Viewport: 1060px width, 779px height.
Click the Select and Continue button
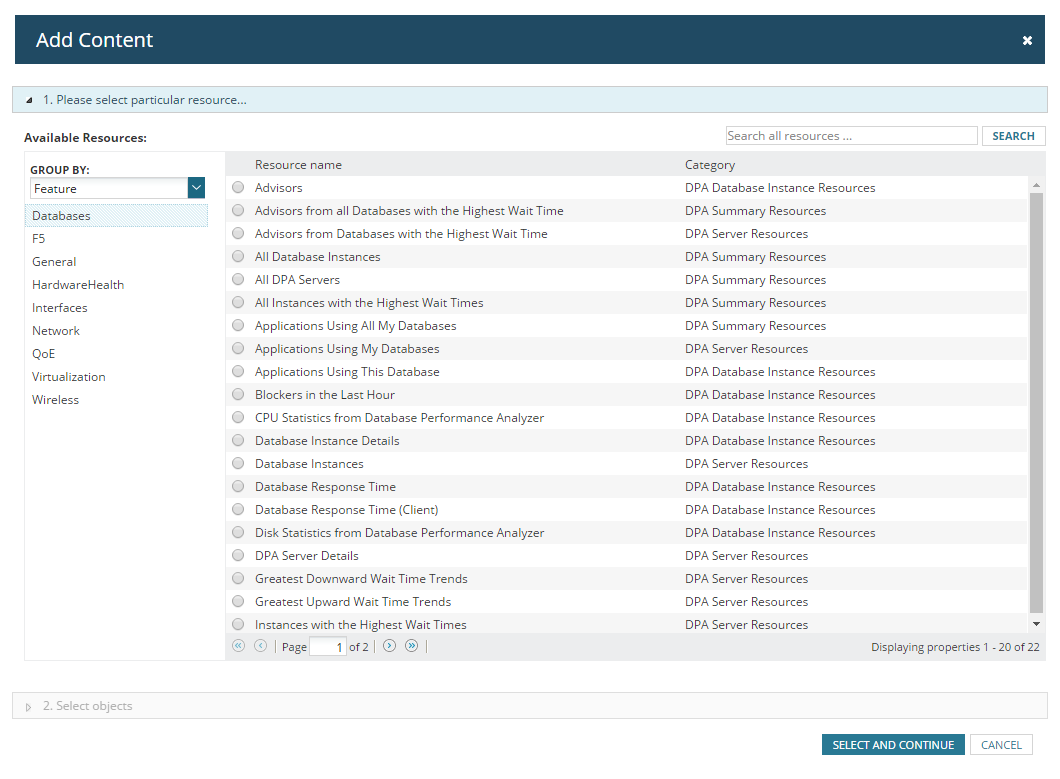(893, 745)
